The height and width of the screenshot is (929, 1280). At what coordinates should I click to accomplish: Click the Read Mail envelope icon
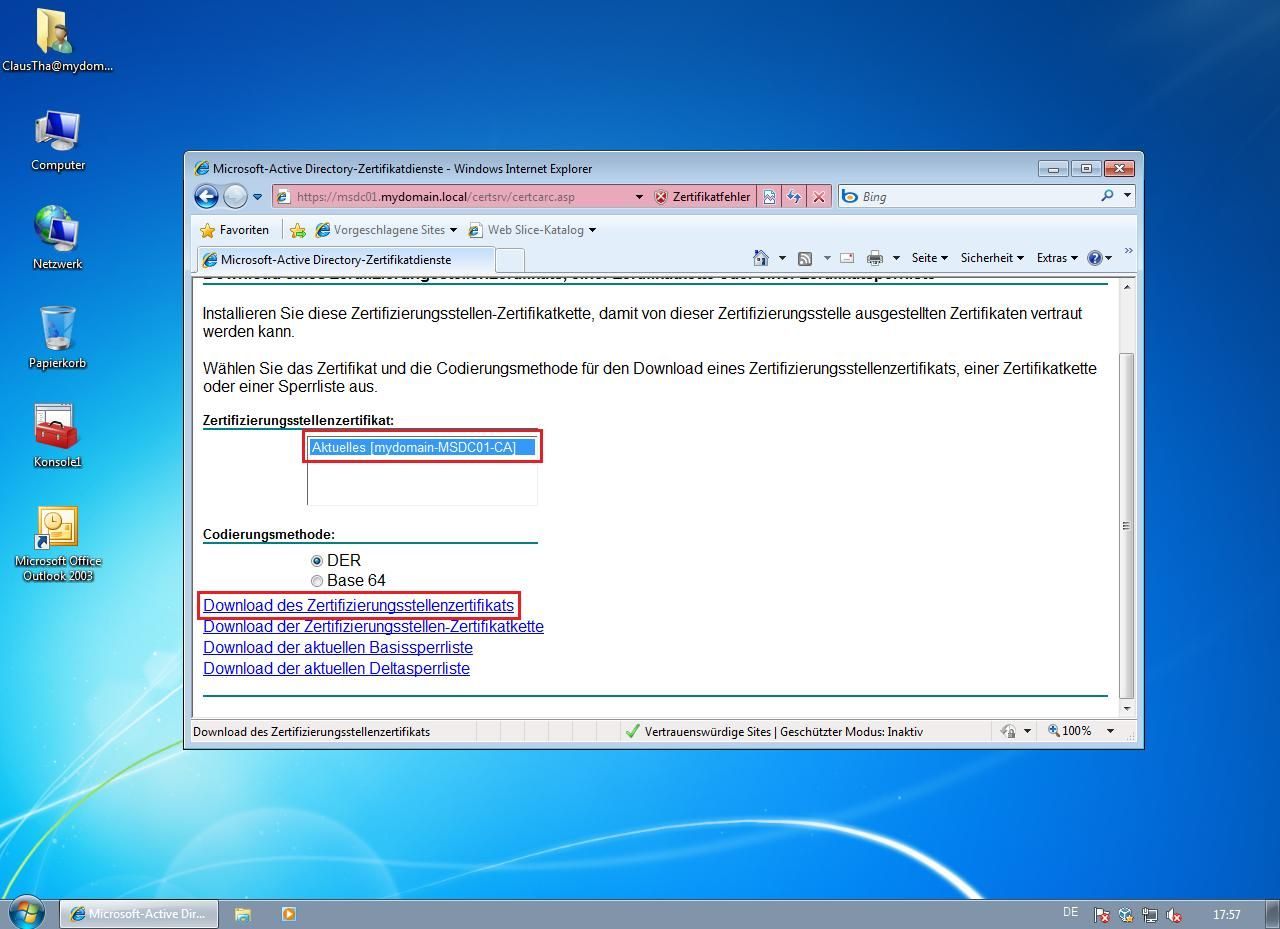click(847, 258)
